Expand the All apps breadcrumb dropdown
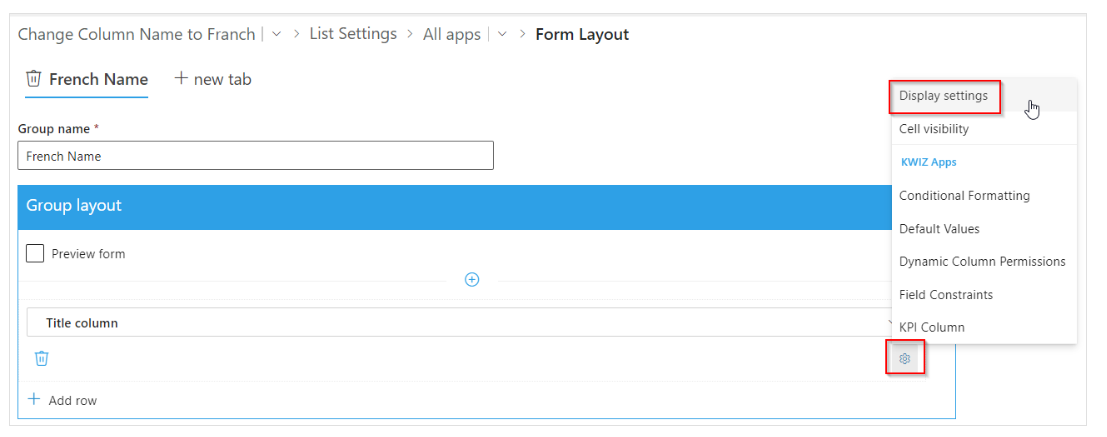 click(502, 34)
